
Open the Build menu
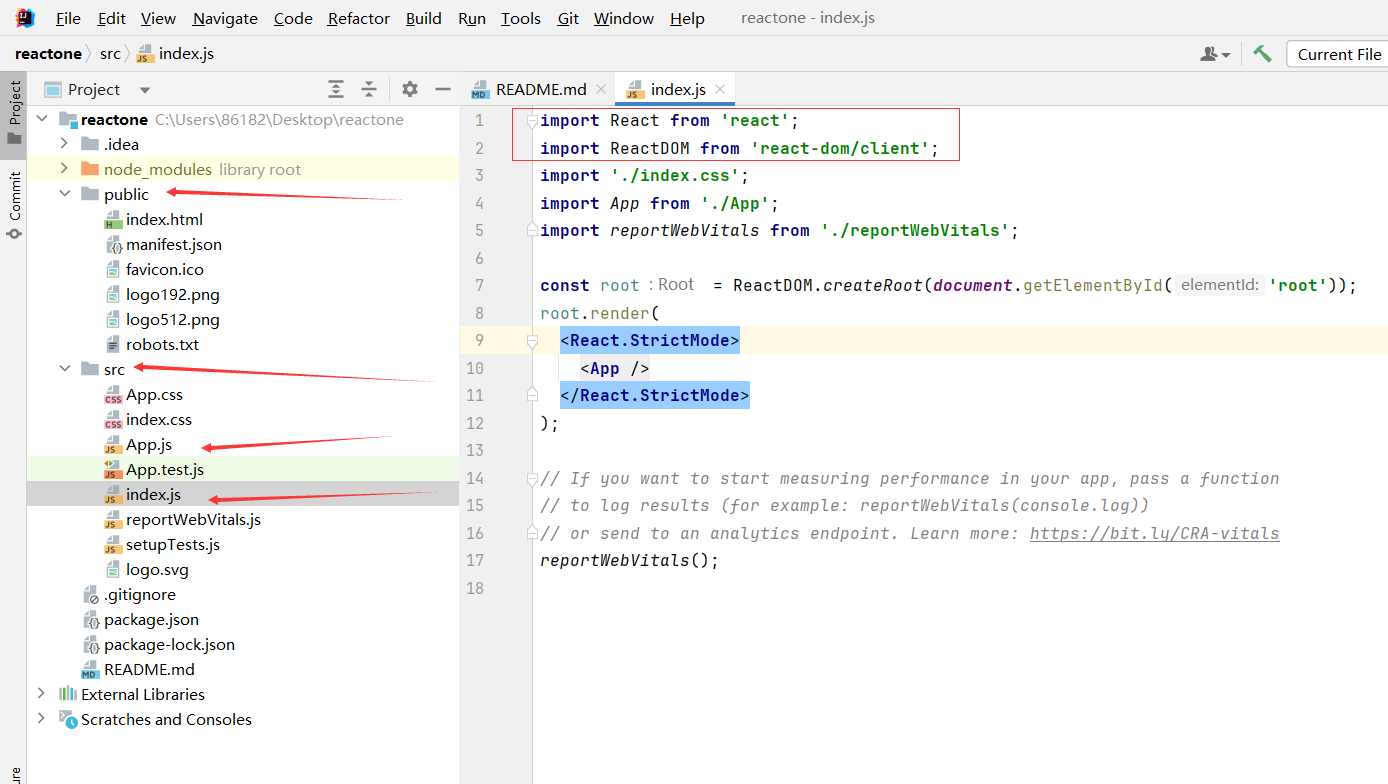pos(424,18)
